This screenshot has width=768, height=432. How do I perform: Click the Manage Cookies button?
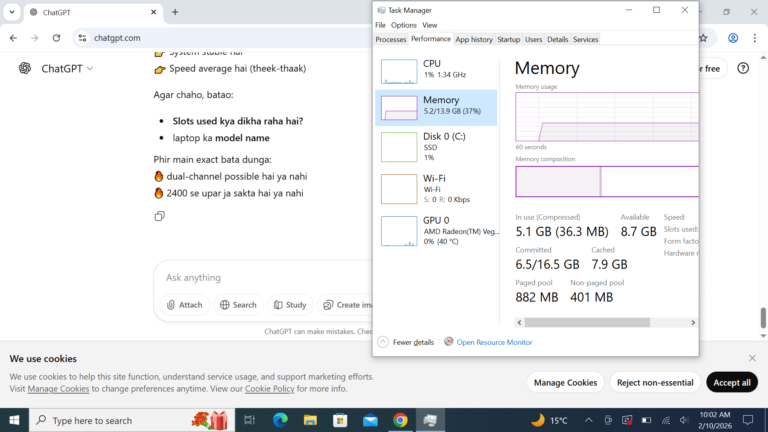565,383
